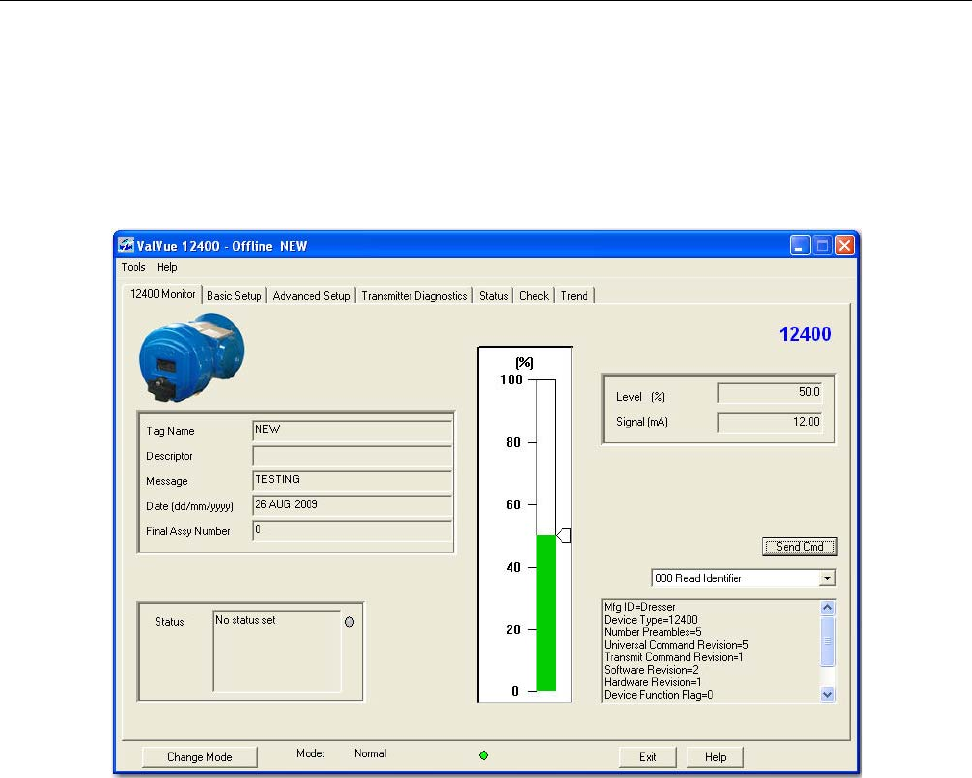
Task: Click 'Number Preambles=5' line
Action: pos(653,632)
